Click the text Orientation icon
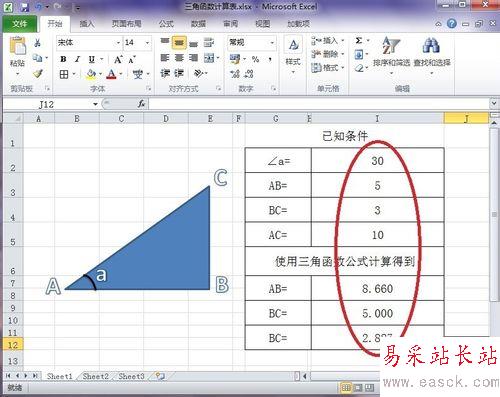 click(199, 73)
